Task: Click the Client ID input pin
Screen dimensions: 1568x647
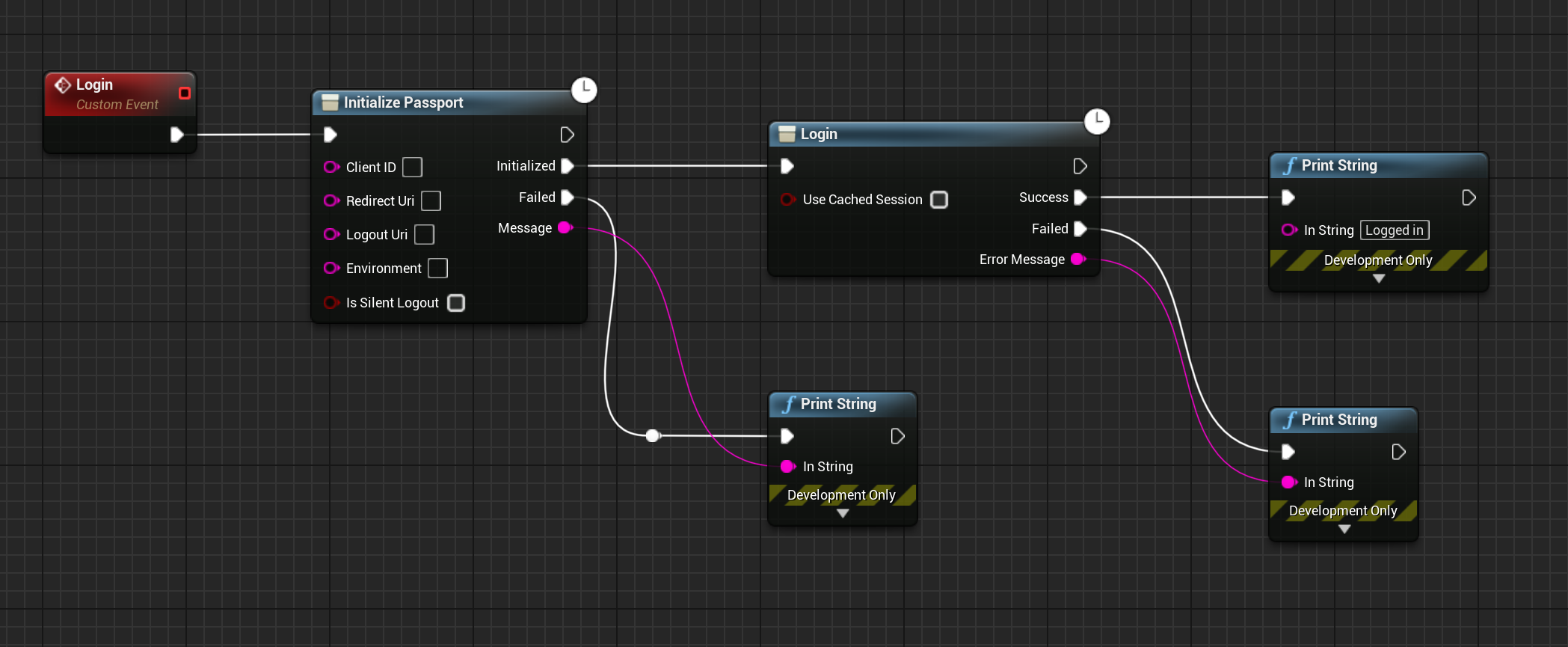Action: coord(331,167)
